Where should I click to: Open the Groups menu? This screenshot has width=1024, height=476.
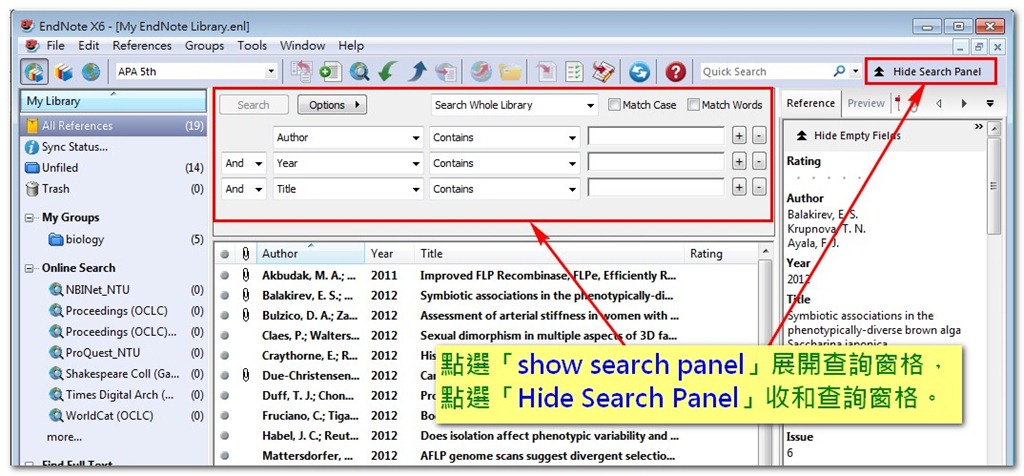tap(204, 46)
